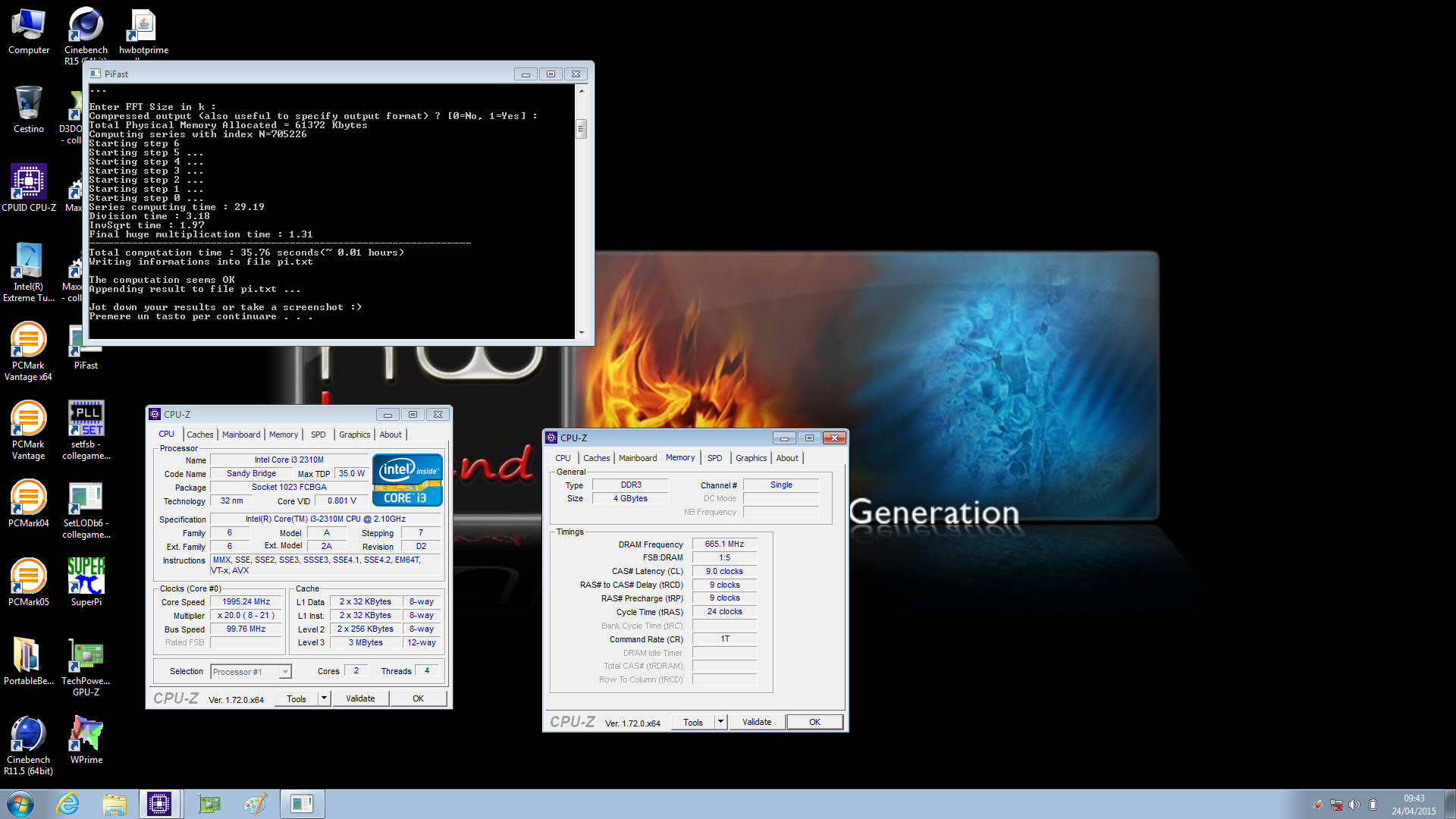Launch WPrime desktop shortcut
This screenshot has width=1456, height=819.
[86, 741]
